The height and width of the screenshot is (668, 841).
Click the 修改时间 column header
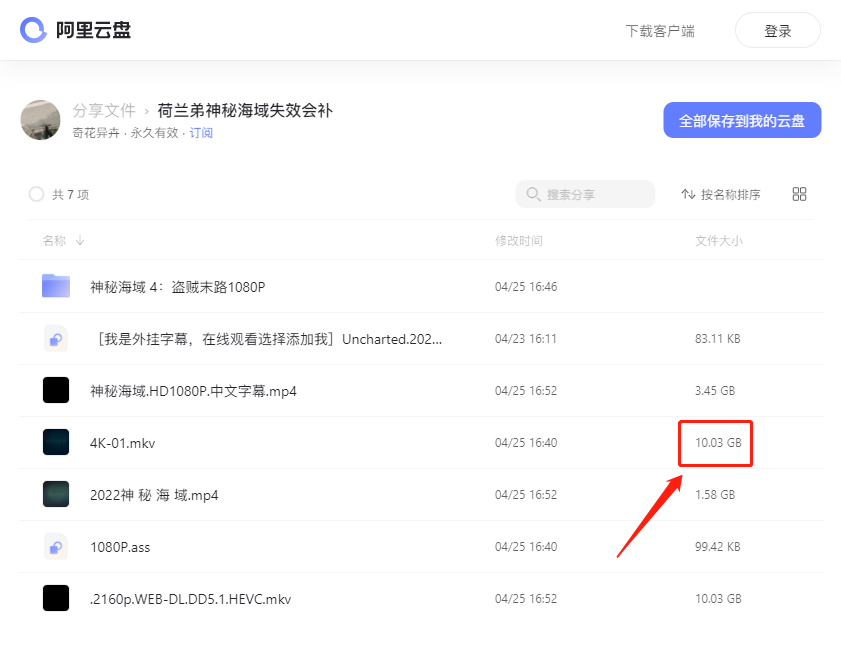point(519,240)
